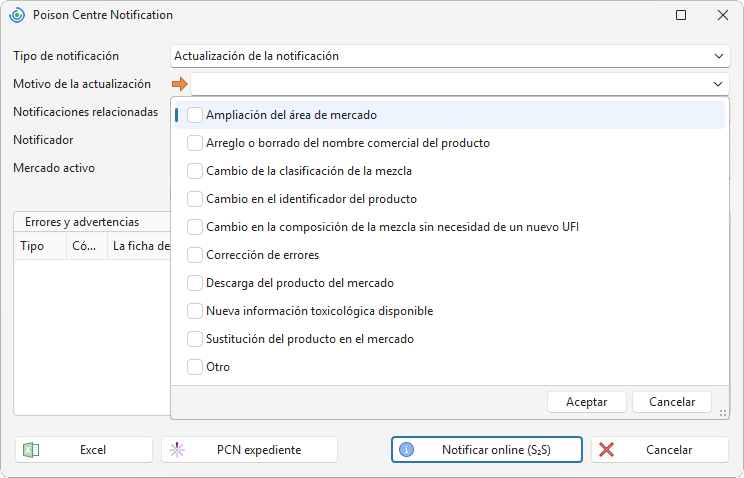Enable Nueva información toxicológica disponible
Viewport: 744px width, 478px height.
point(195,311)
